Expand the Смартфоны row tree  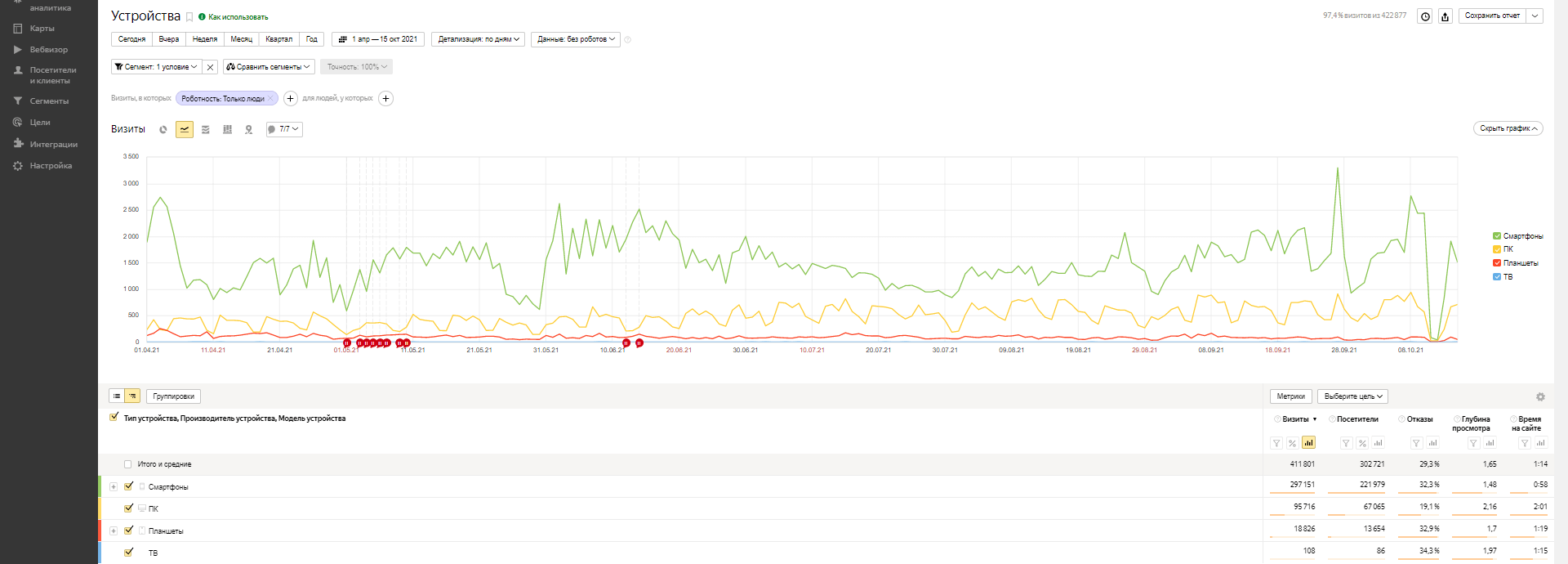(x=114, y=487)
